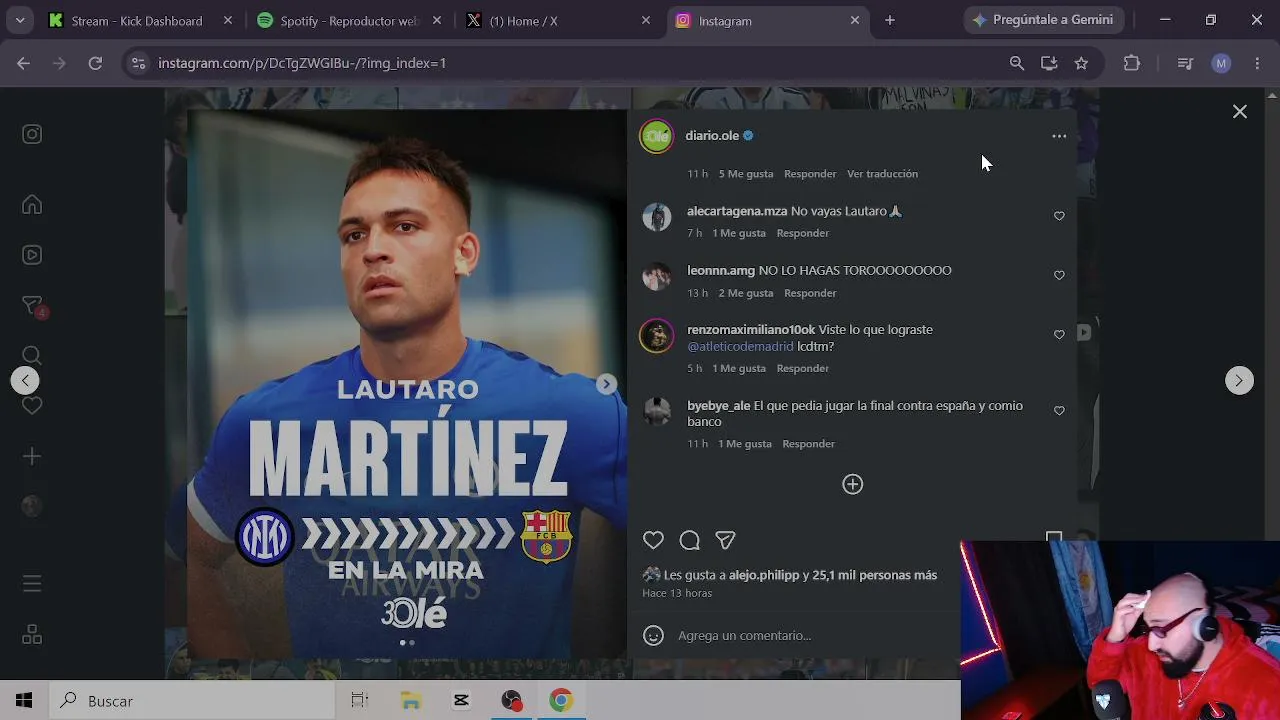Reply to leonnn.amg's comment
The width and height of the screenshot is (1280, 720).
click(810, 293)
